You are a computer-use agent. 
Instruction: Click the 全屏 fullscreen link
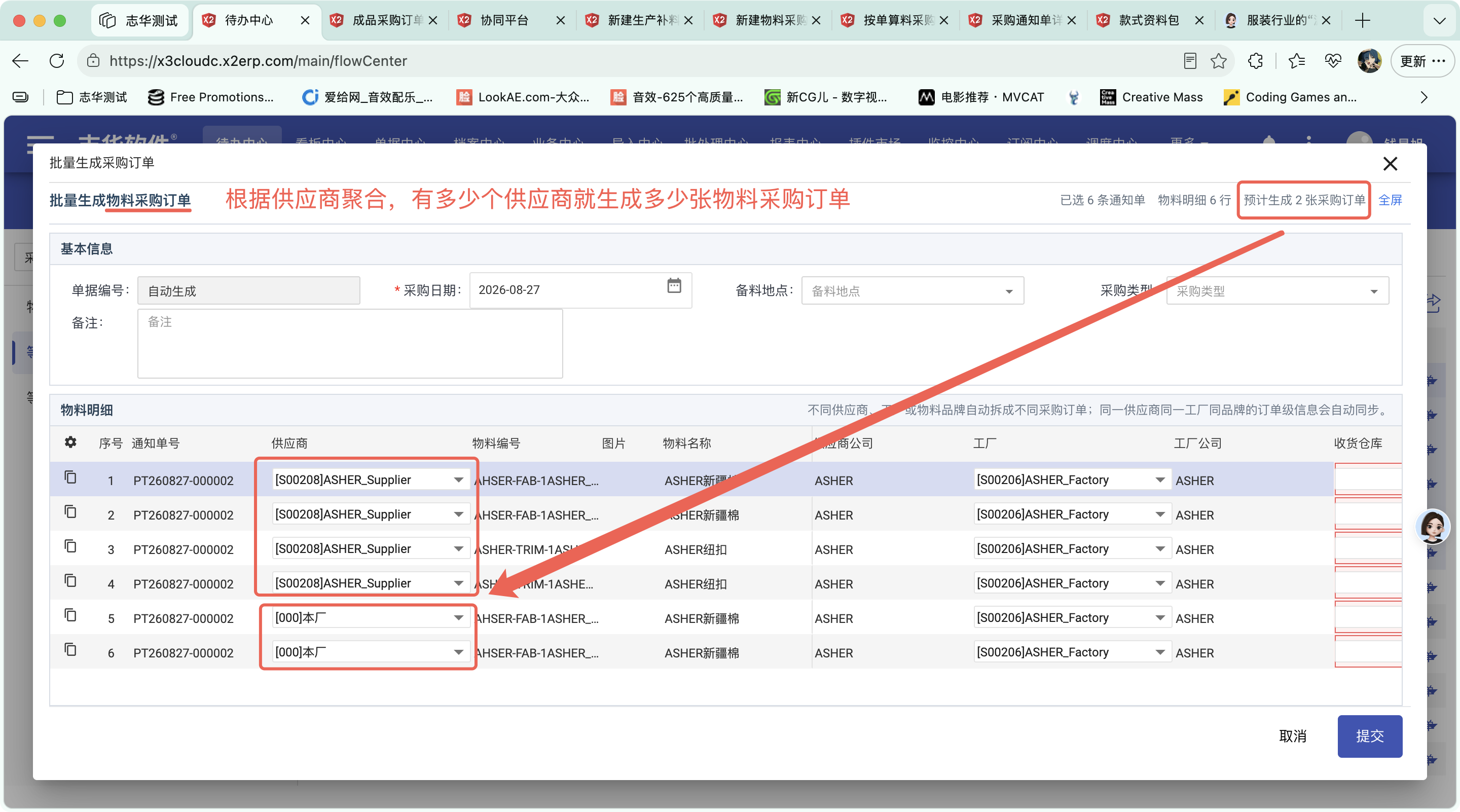tap(1390, 200)
